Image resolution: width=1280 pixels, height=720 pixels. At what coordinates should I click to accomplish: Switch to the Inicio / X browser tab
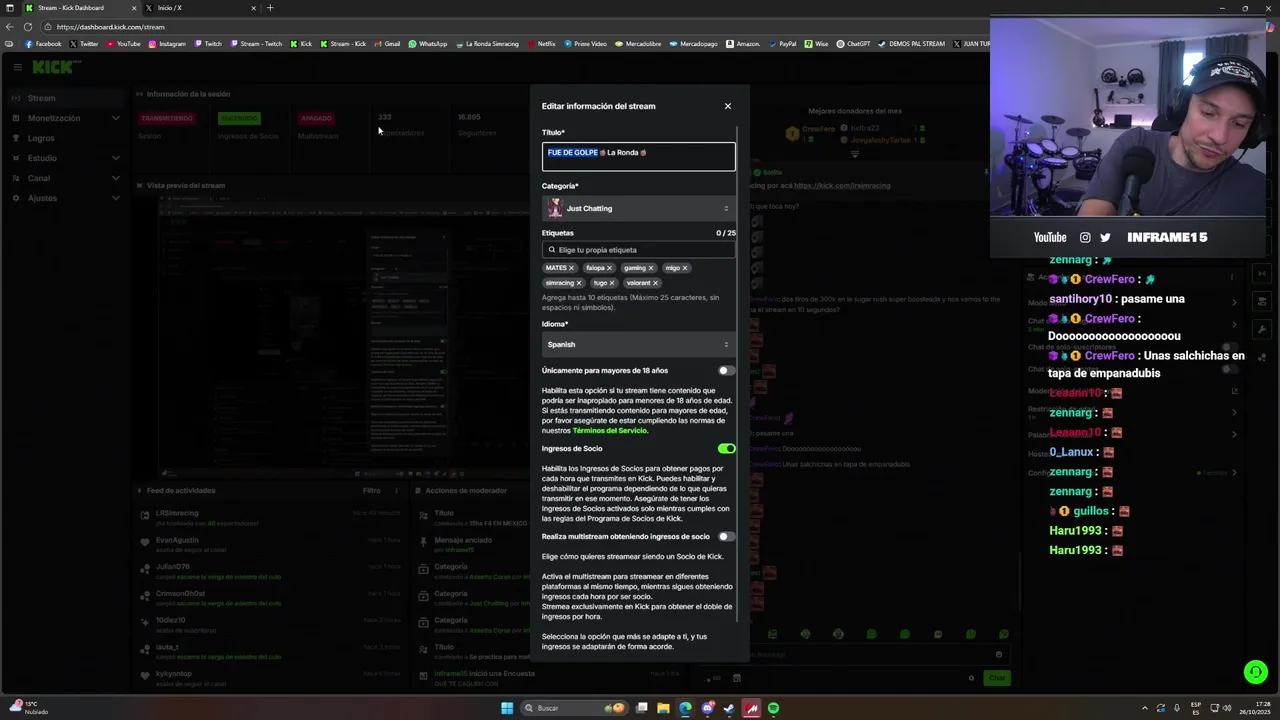coord(200,8)
